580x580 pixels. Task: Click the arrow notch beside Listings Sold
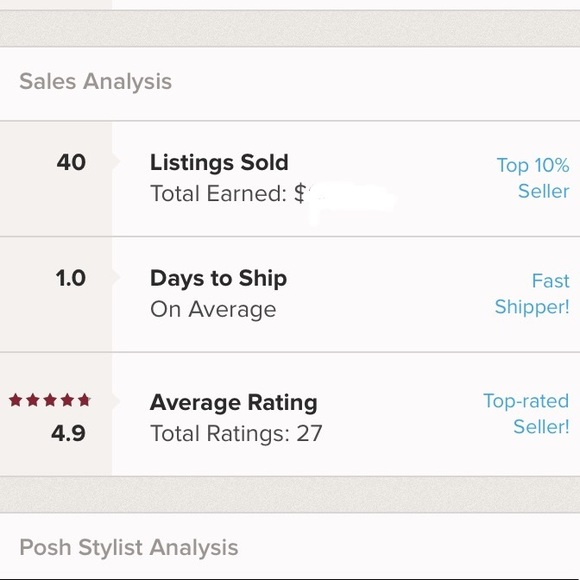click(x=116, y=161)
